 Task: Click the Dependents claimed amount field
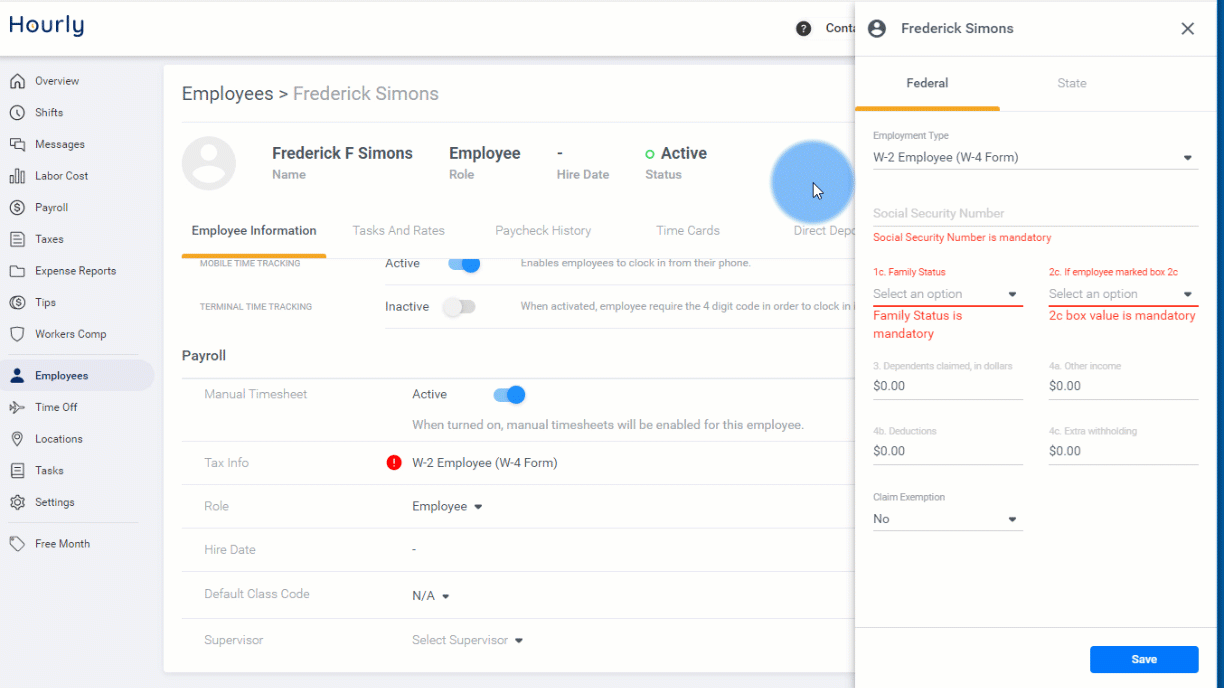click(x=947, y=386)
